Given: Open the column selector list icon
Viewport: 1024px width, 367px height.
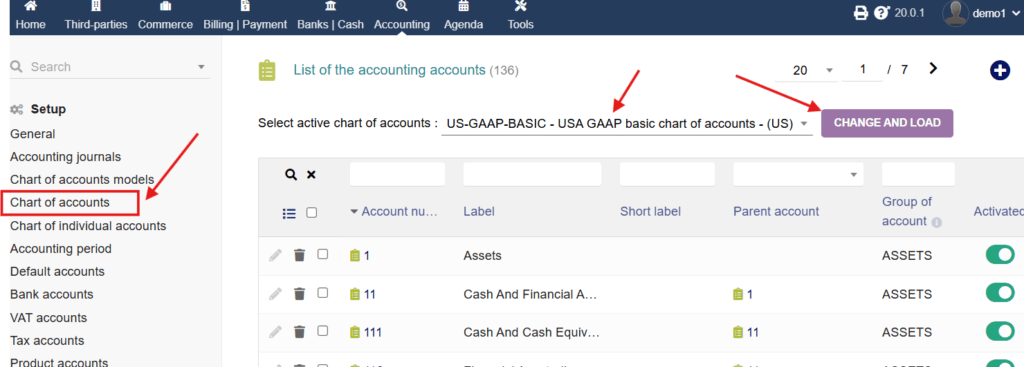Looking at the screenshot, I should [289, 213].
